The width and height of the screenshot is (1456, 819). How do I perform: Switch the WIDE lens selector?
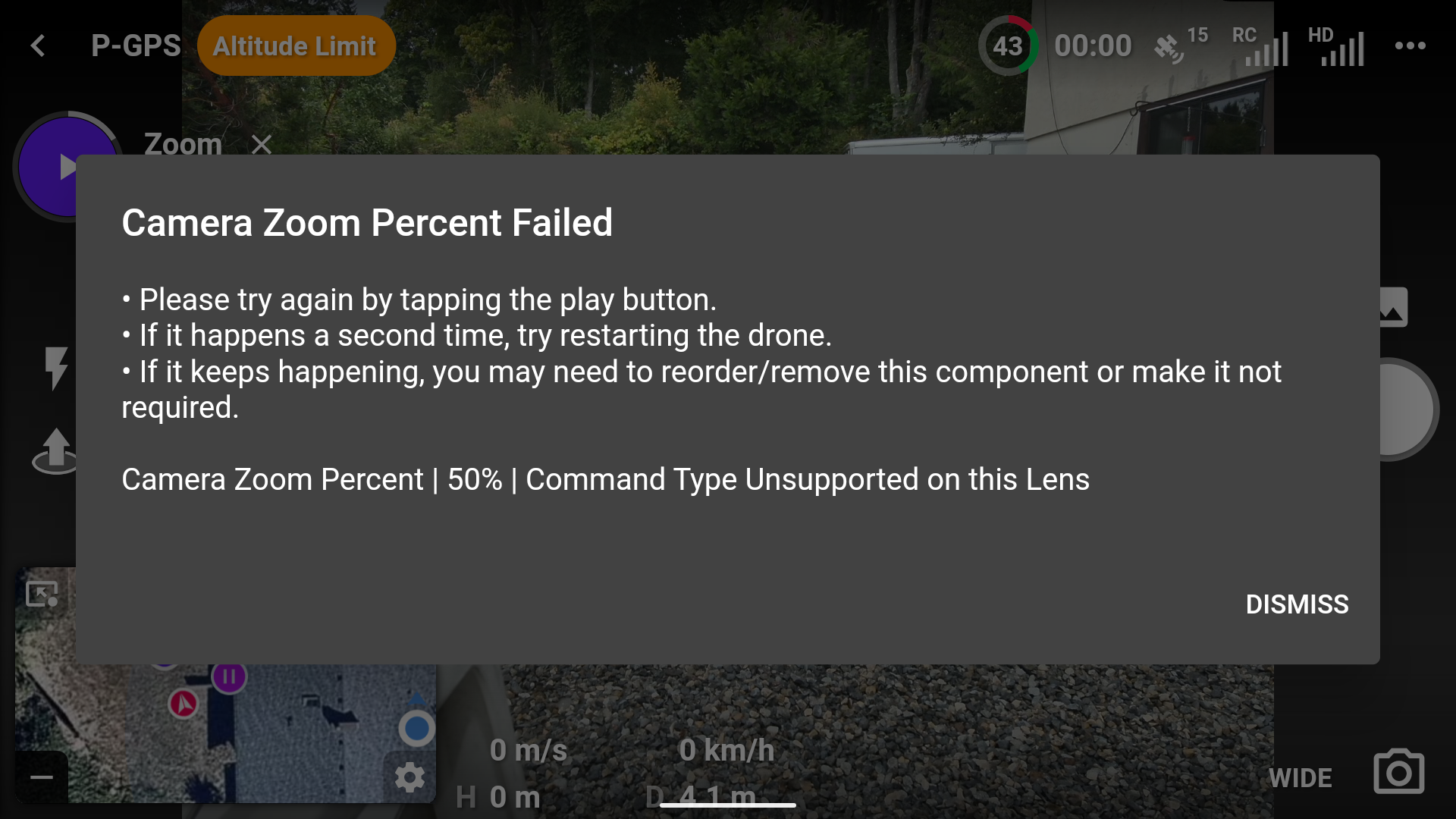[x=1300, y=778]
